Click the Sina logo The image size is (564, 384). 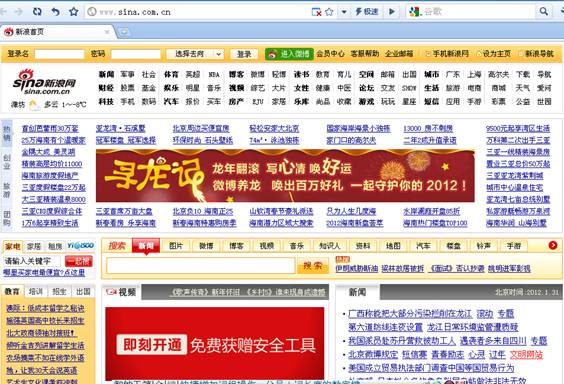pos(45,82)
